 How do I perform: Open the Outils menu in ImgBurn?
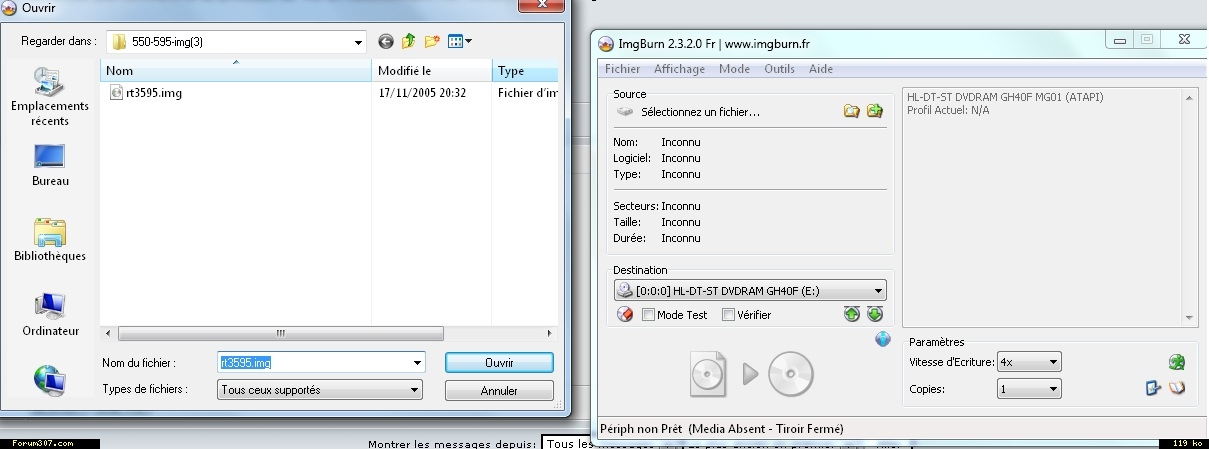(779, 69)
